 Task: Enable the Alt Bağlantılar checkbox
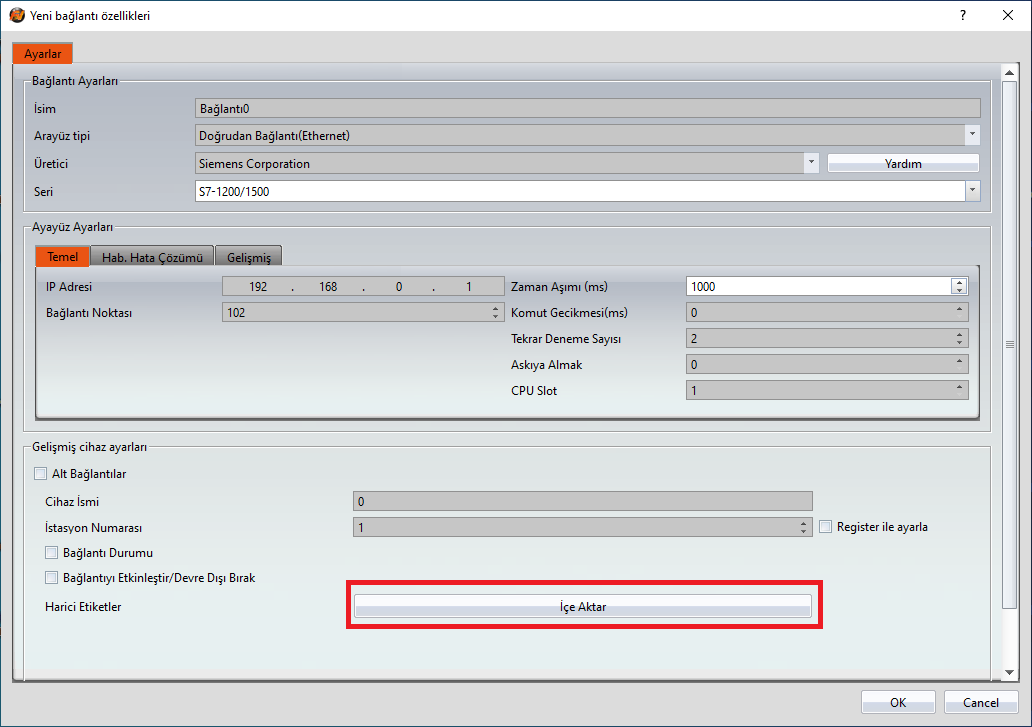point(41,473)
